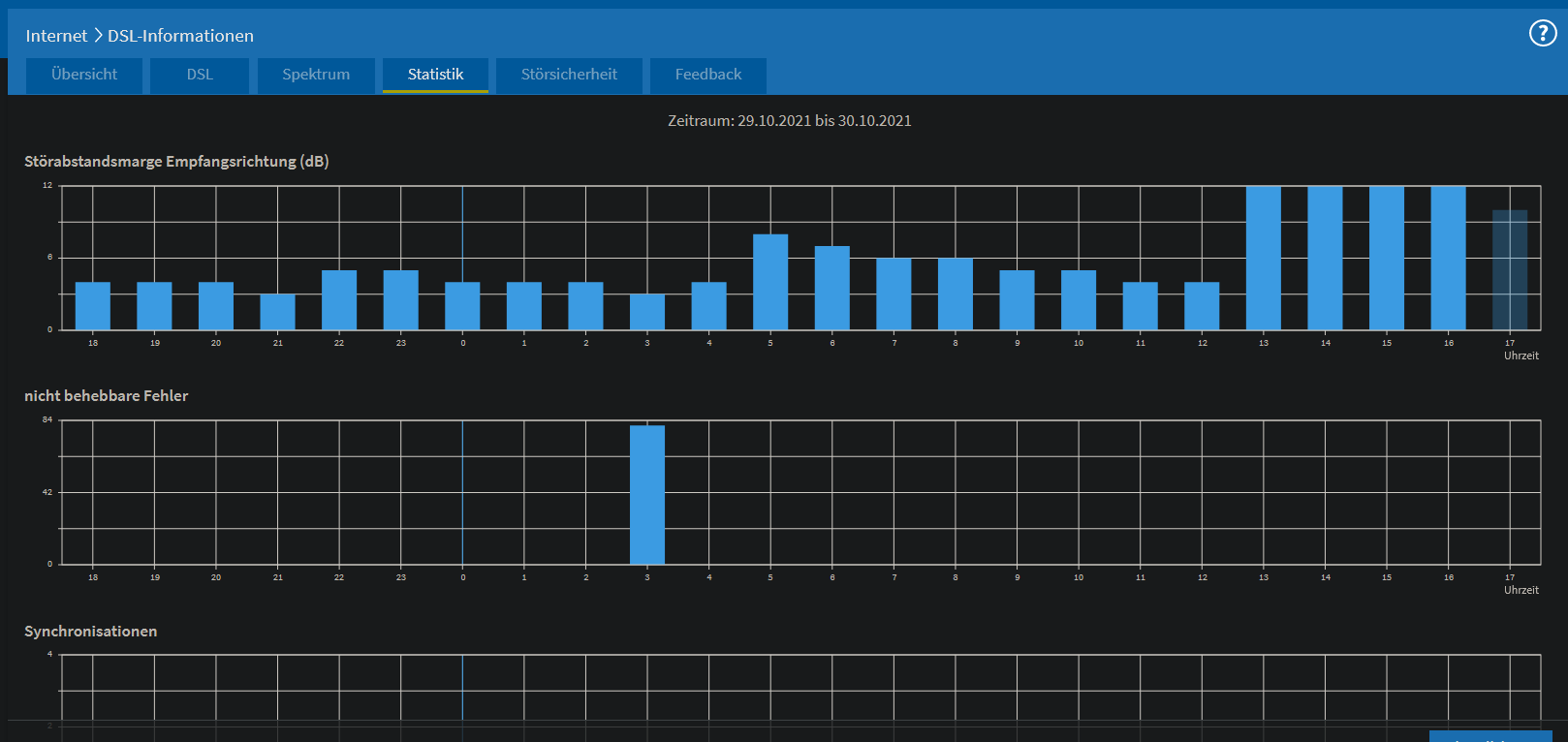Click the Uhrzeit label under the SNR chart

click(x=1521, y=356)
